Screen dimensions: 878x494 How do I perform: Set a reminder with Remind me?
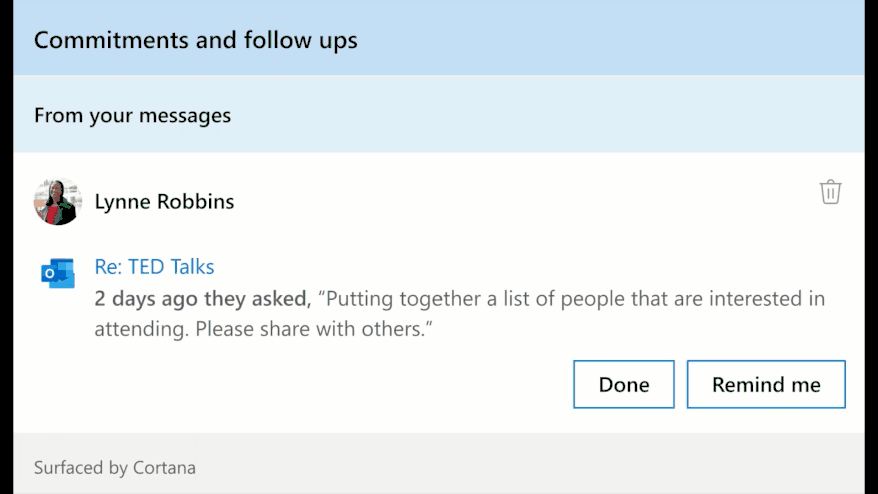(x=766, y=384)
